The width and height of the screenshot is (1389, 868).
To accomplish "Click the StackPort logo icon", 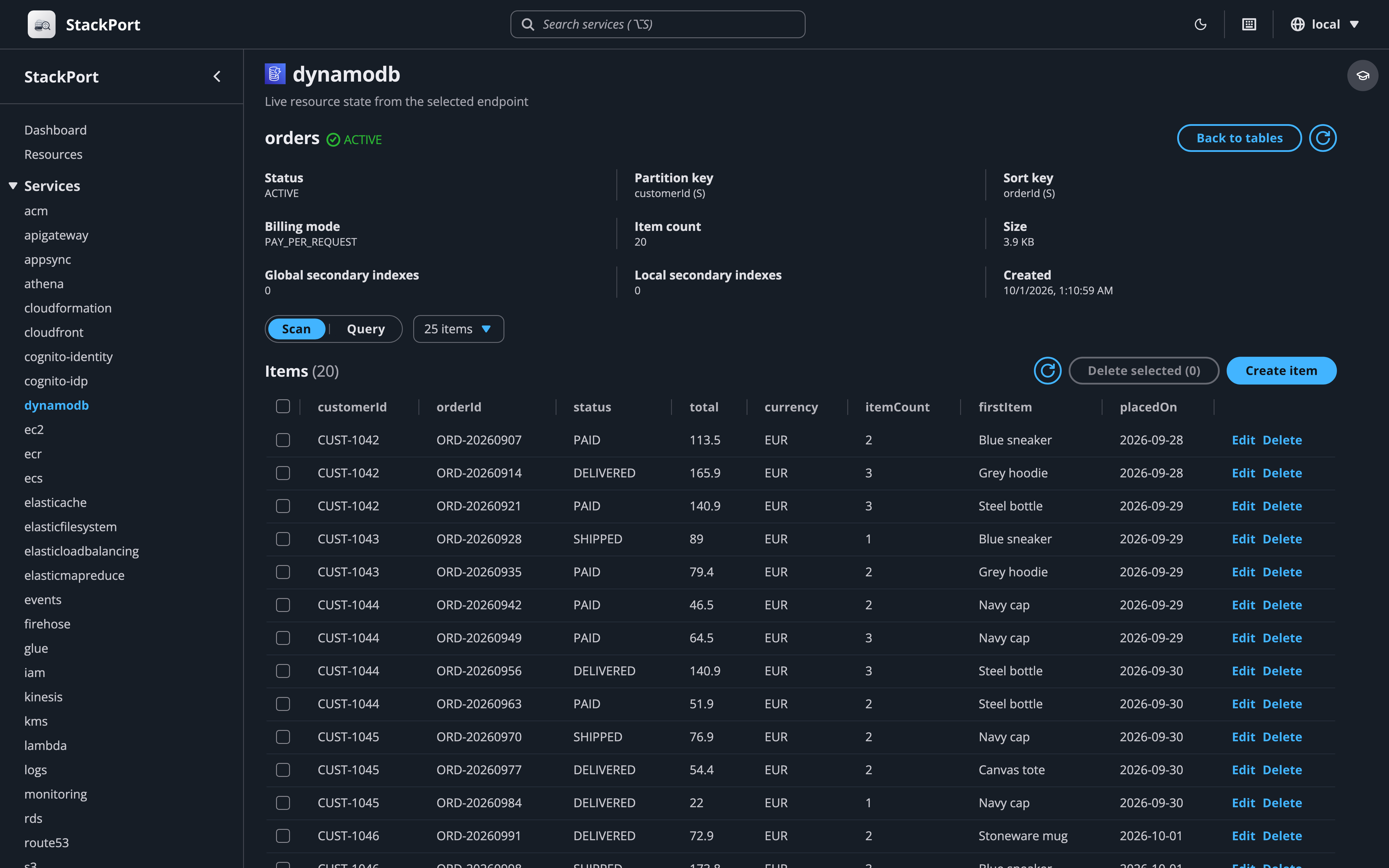I will [x=41, y=24].
